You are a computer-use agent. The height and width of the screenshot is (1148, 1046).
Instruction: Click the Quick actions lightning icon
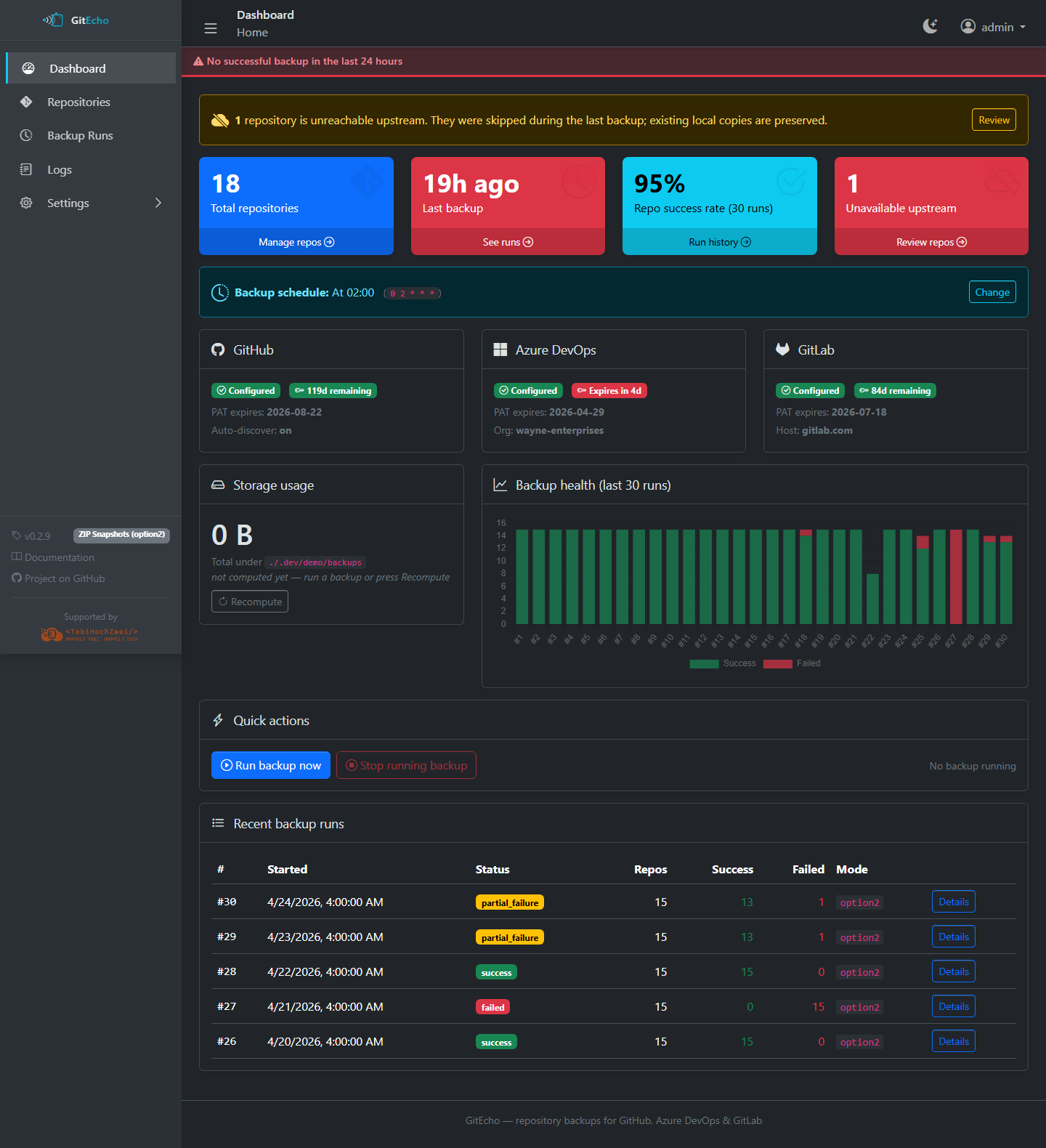[218, 721]
